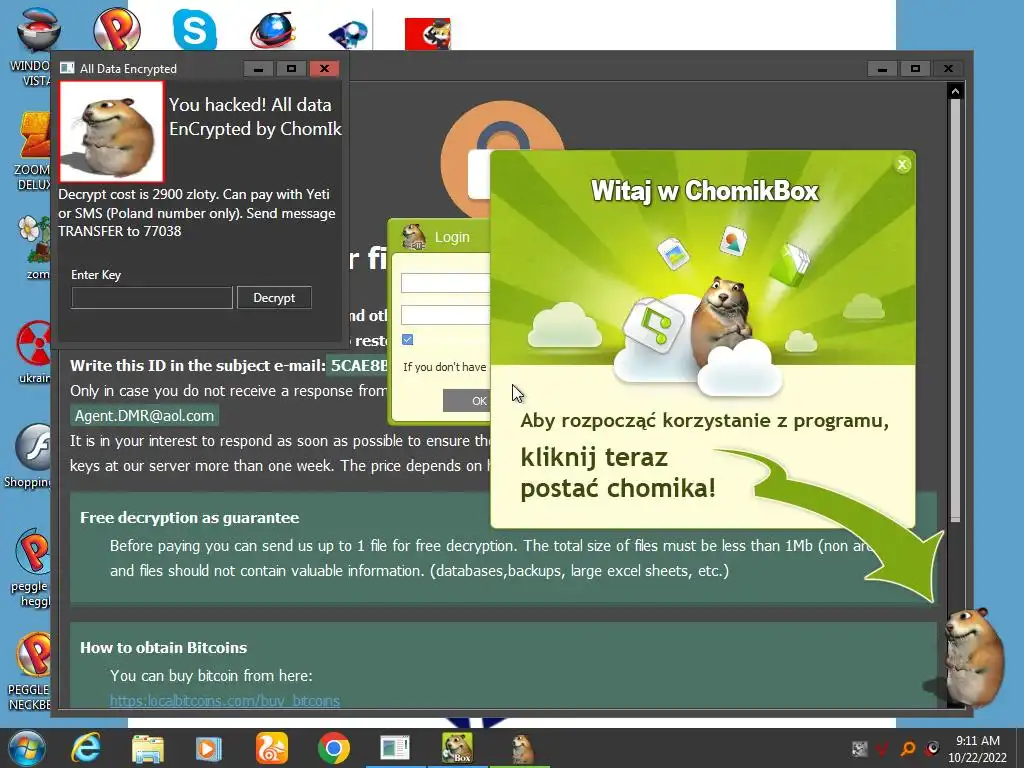Click the tray icon next to the clock

click(x=932, y=748)
